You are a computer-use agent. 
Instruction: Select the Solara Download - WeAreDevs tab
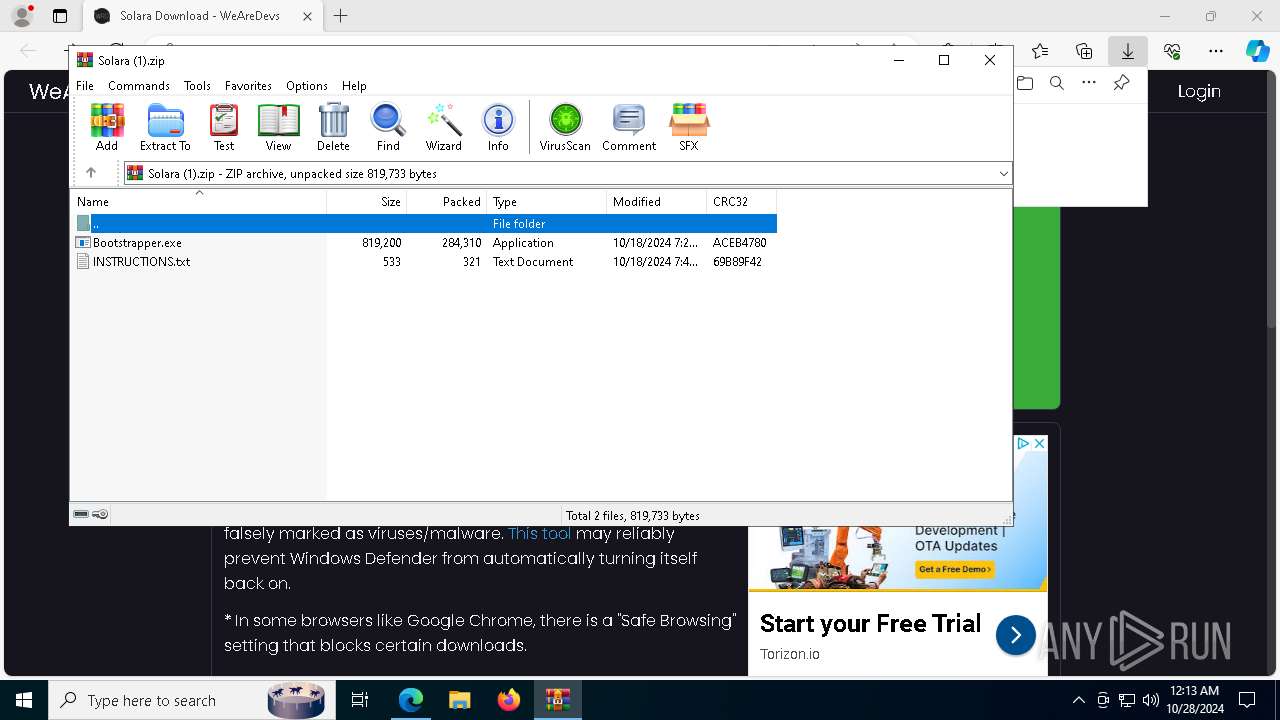click(x=203, y=16)
